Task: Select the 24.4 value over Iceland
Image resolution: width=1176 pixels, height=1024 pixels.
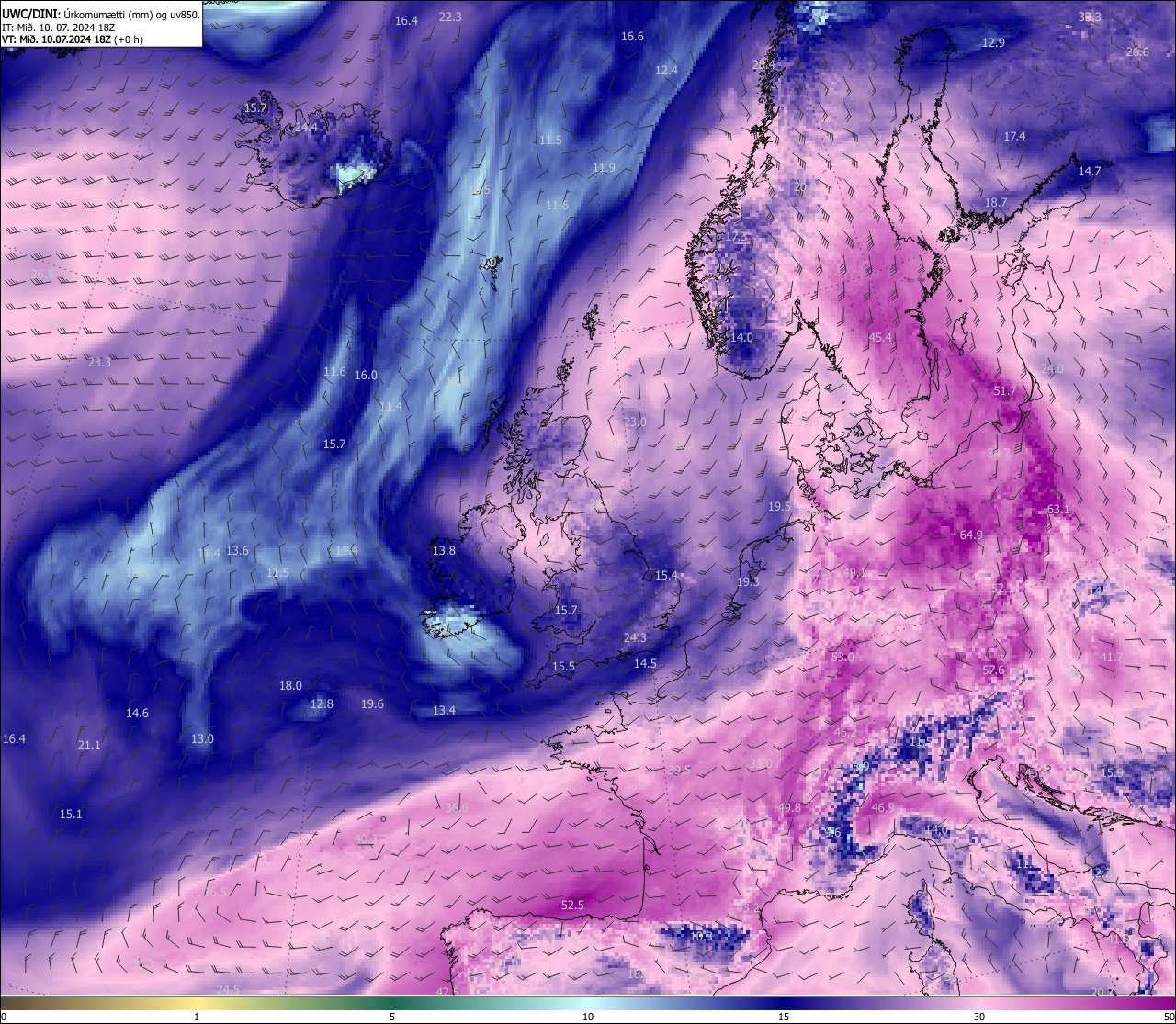Action: [x=305, y=128]
